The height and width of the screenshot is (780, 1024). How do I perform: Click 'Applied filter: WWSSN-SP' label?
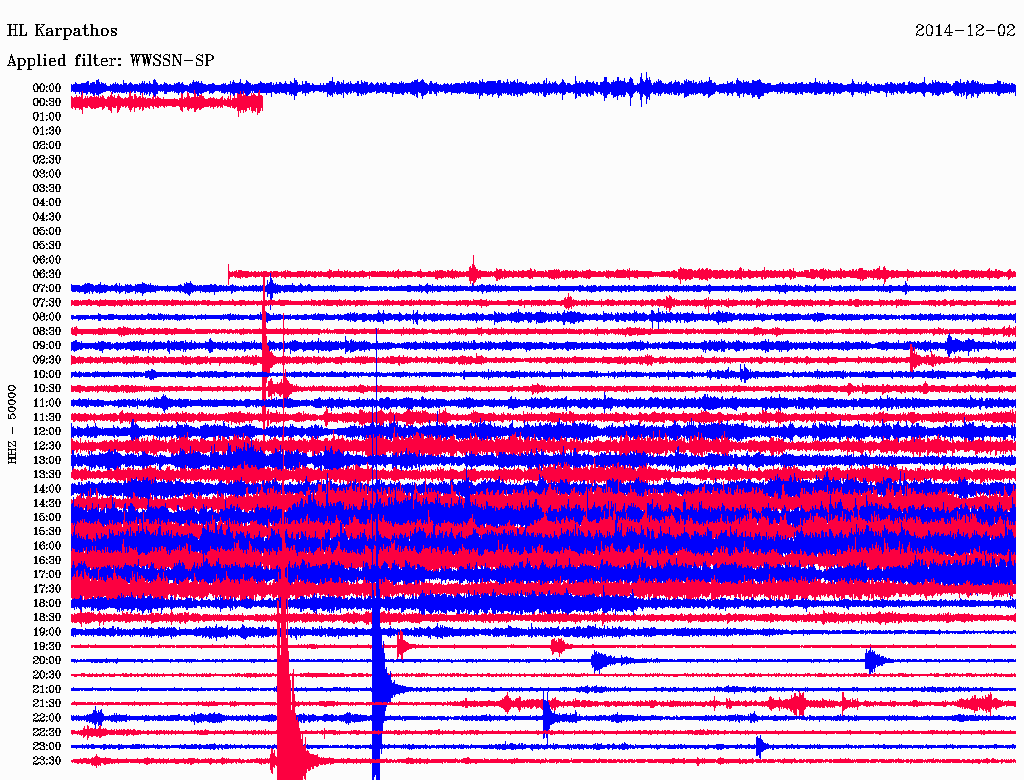pyautogui.click(x=110, y=61)
